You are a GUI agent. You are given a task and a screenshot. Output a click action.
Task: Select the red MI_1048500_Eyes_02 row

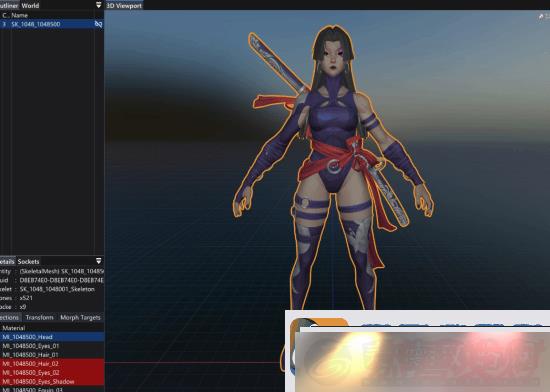pyautogui.click(x=52, y=372)
